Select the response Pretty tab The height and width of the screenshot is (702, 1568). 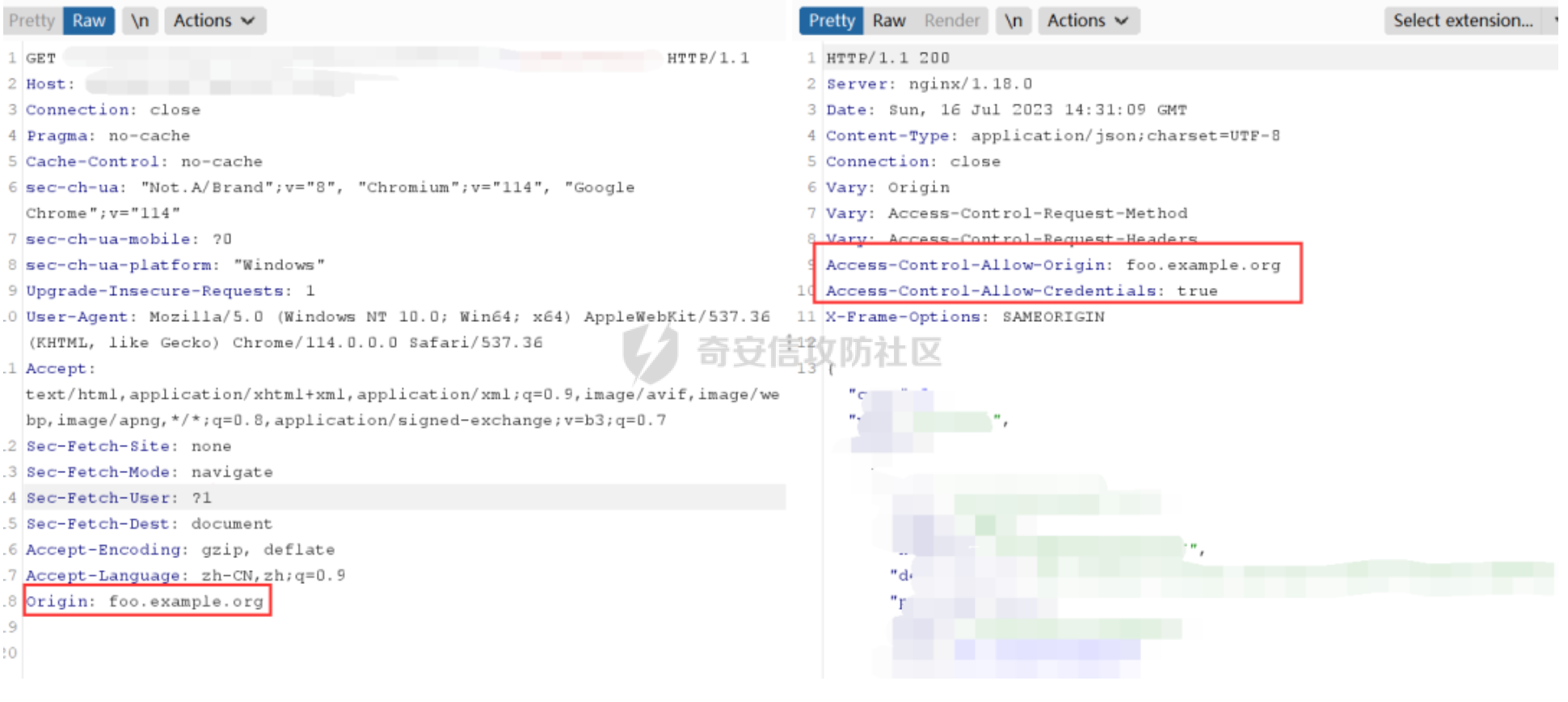pyautogui.click(x=832, y=21)
